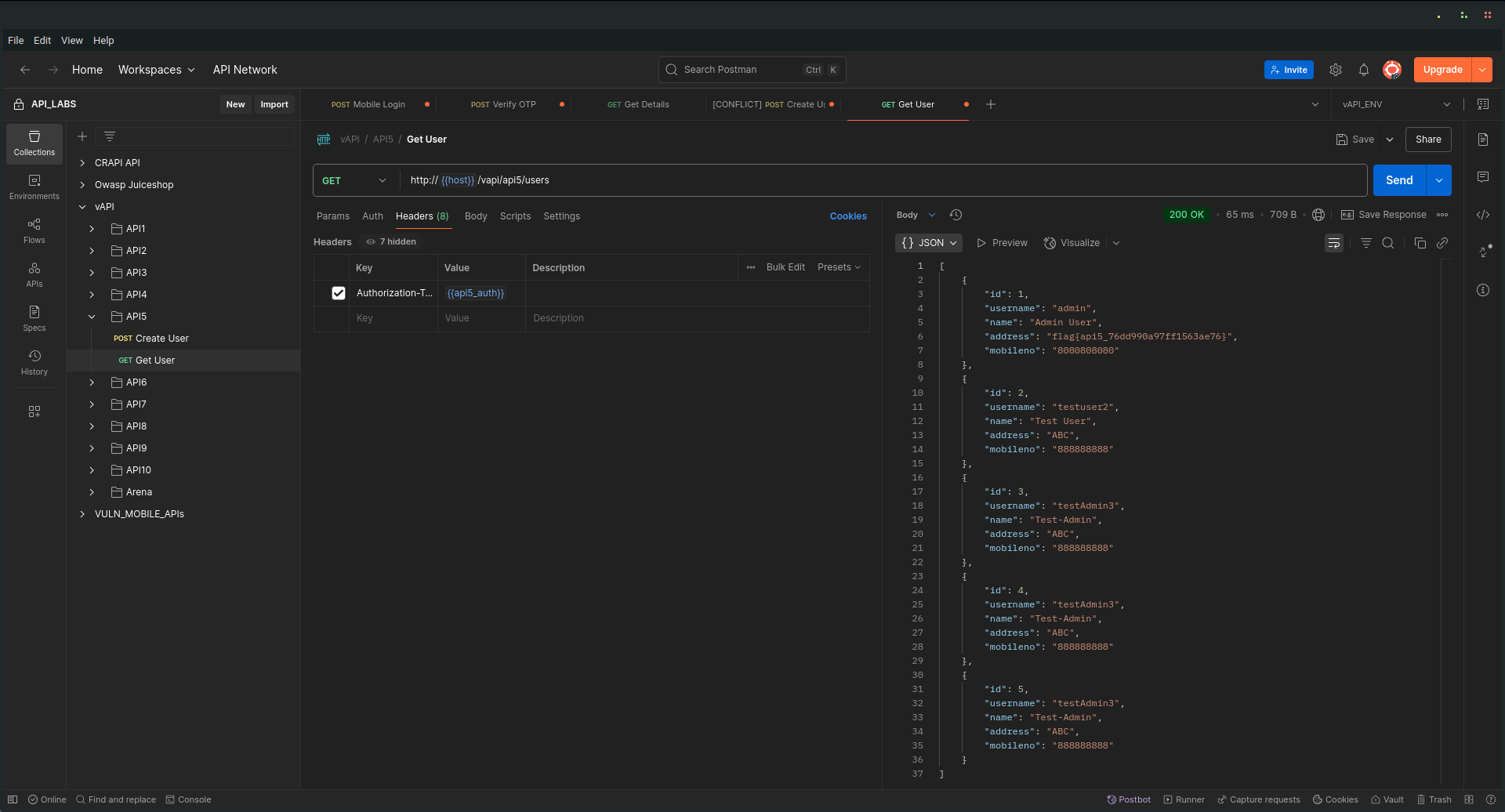The width and height of the screenshot is (1505, 812).
Task: Open the Flows sidebar panel
Action: (34, 231)
